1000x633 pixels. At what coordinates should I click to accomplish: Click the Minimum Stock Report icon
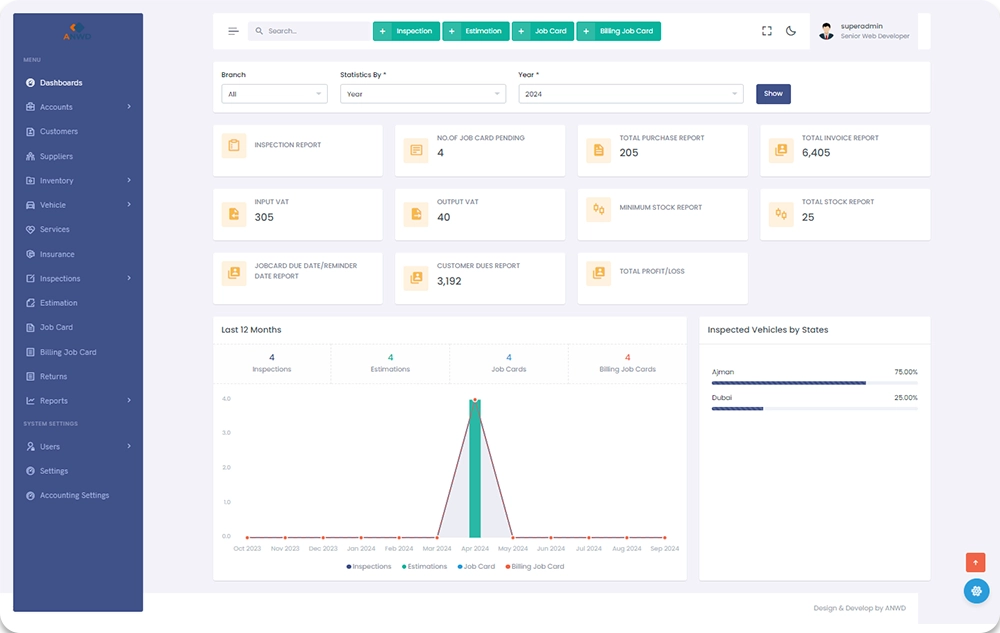[598, 209]
